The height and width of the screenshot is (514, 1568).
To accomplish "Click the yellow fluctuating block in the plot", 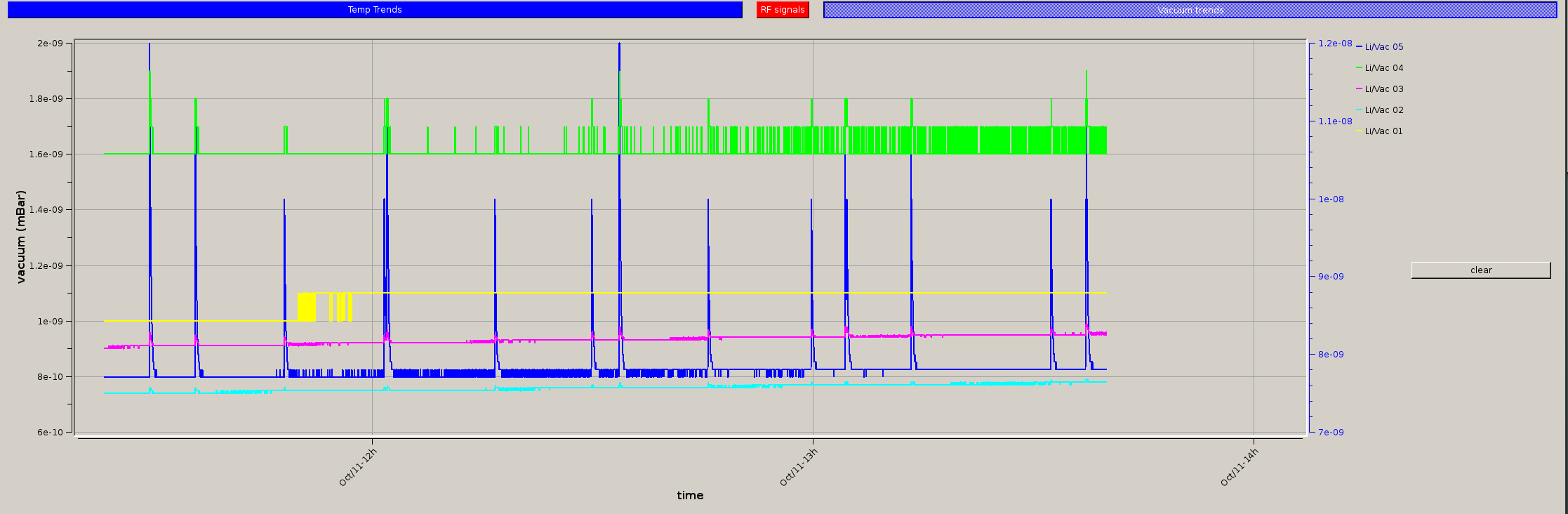I will (307, 307).
